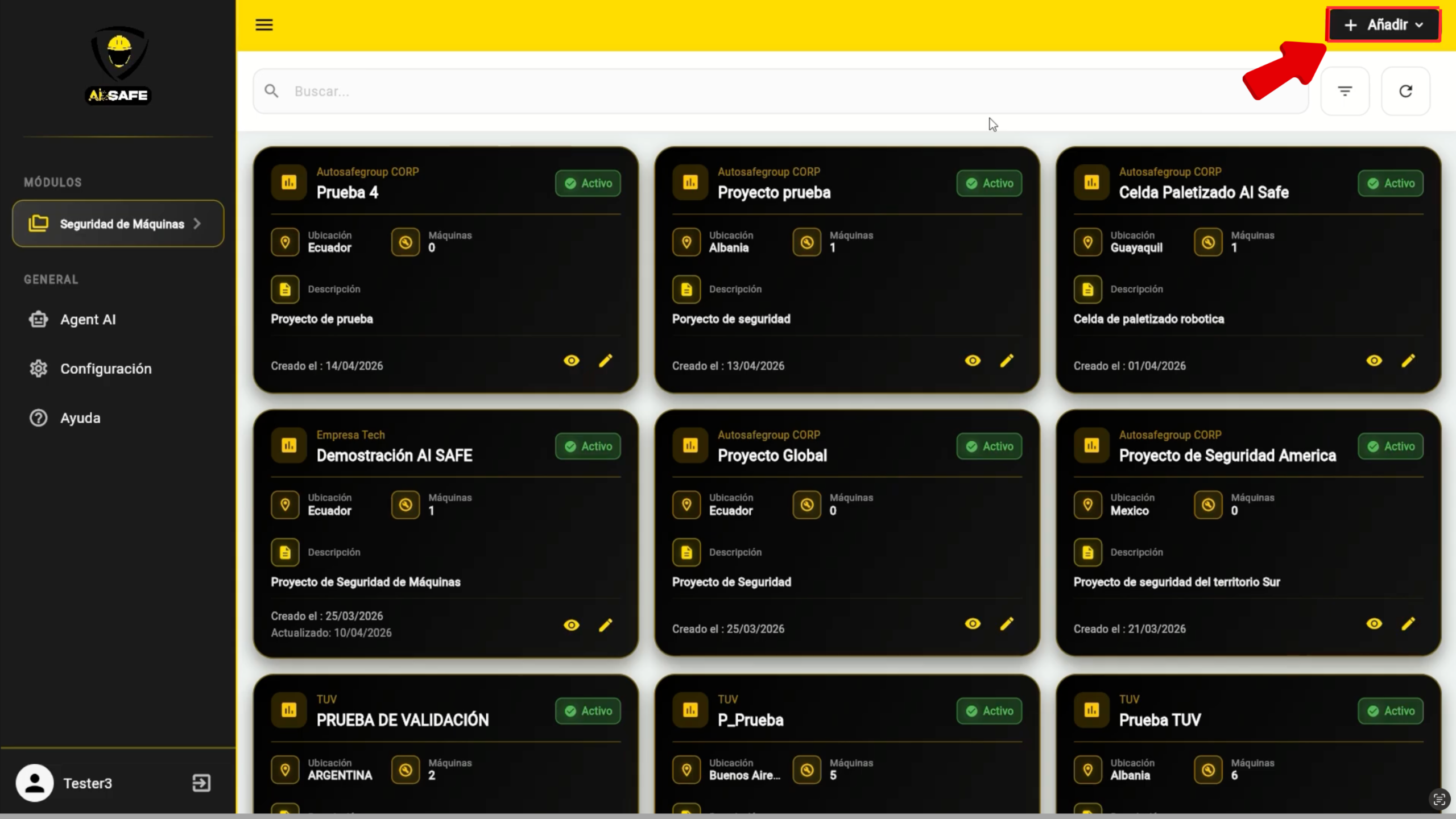Screen dimensions: 1456x819
Task: Edit the Prueba 4 project
Action: click(606, 361)
